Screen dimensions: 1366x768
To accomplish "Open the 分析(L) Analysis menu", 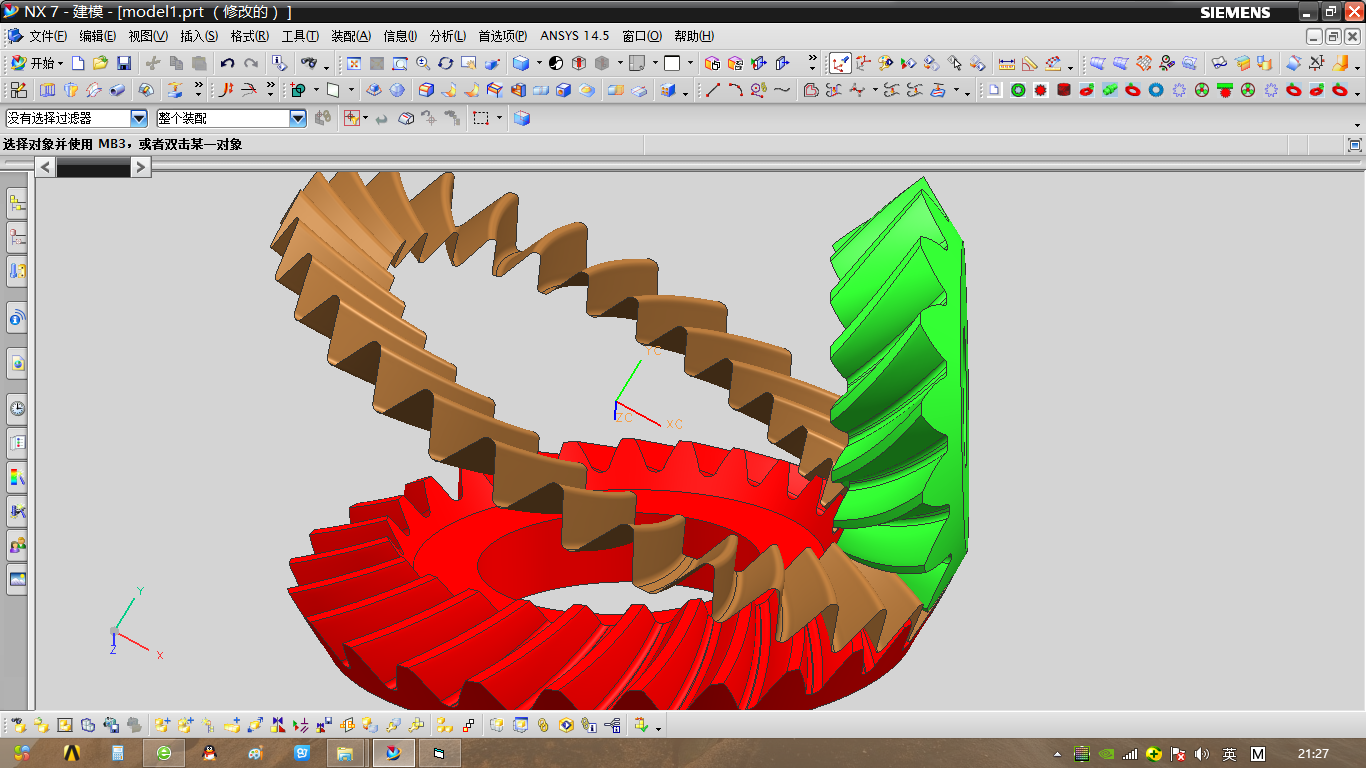I will tap(448, 36).
